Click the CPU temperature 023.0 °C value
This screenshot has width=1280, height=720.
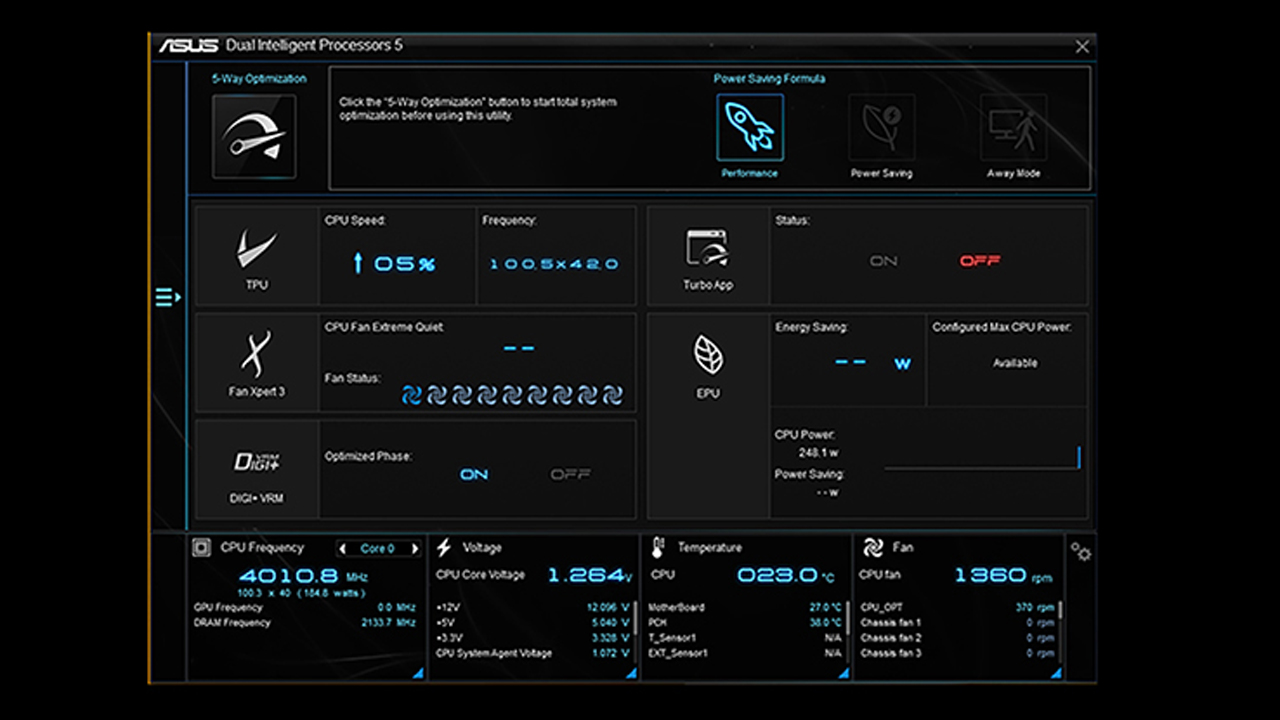(785, 575)
